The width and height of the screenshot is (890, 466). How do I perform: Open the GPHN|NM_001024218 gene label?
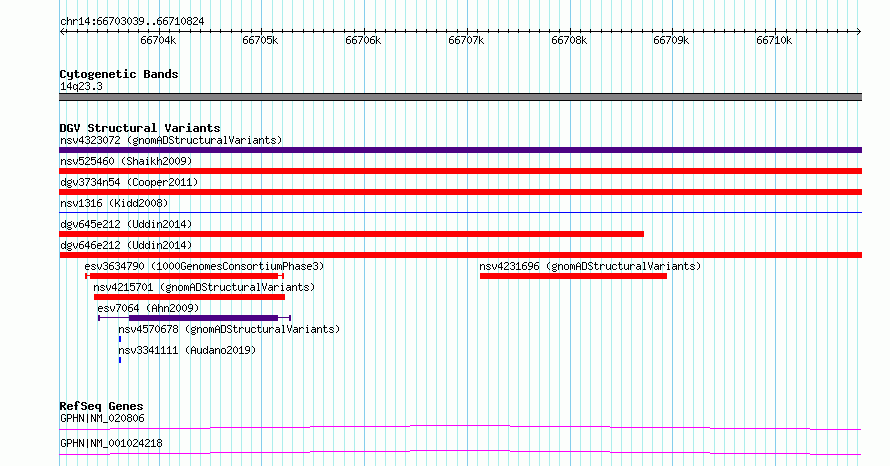tap(111, 443)
